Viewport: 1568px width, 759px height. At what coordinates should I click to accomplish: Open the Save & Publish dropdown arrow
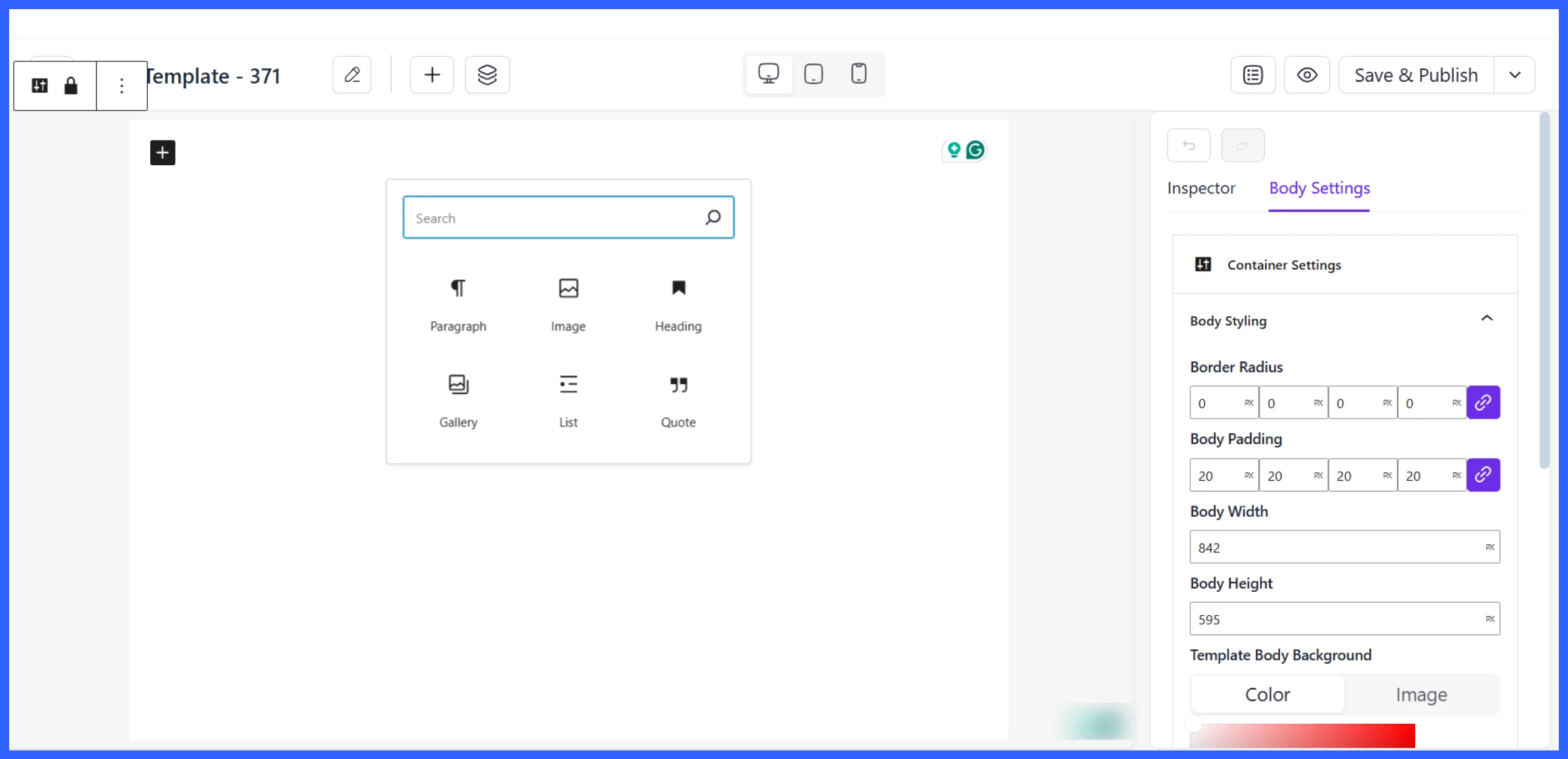1515,75
